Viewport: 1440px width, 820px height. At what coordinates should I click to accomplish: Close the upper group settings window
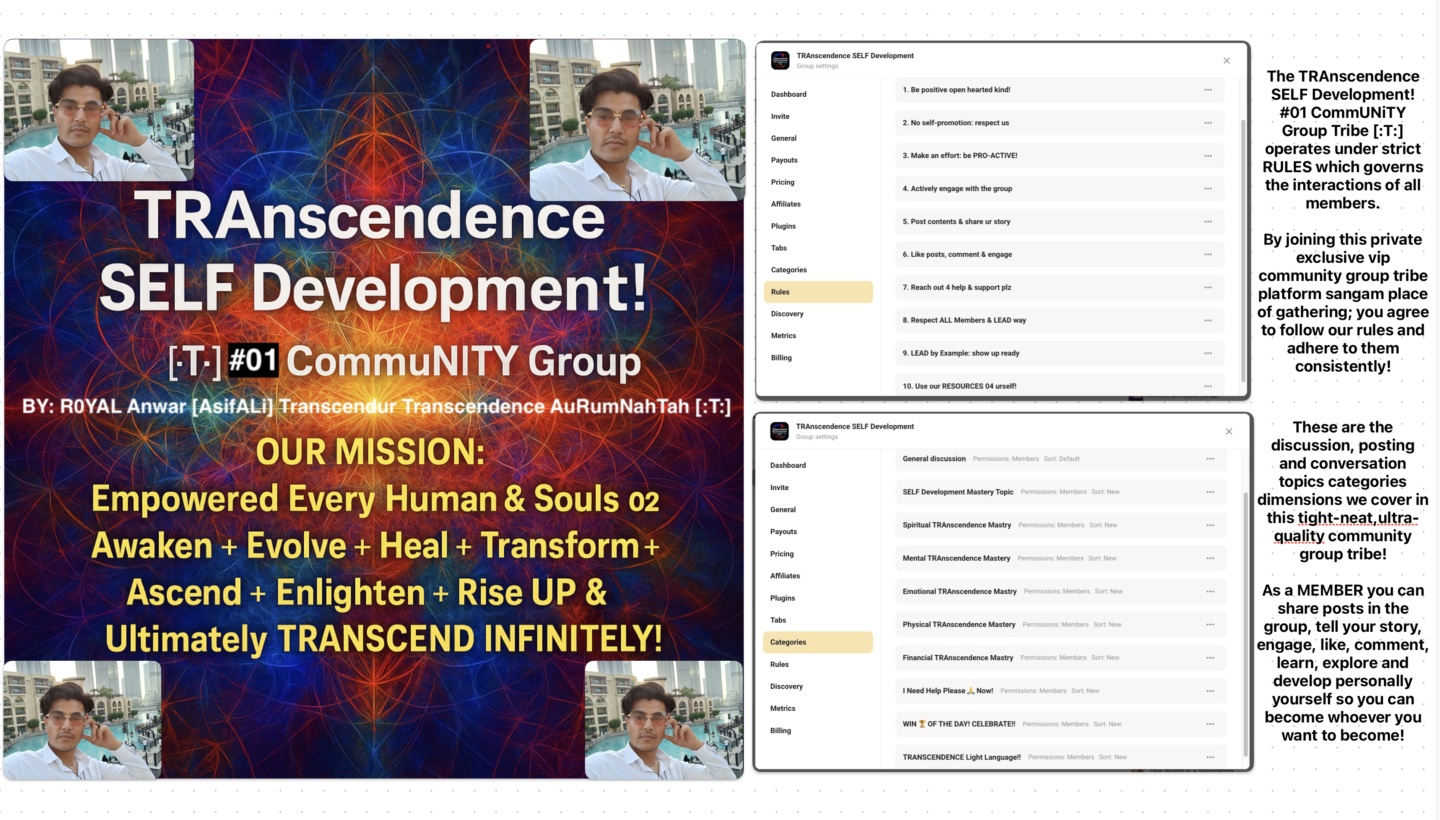(x=1227, y=61)
